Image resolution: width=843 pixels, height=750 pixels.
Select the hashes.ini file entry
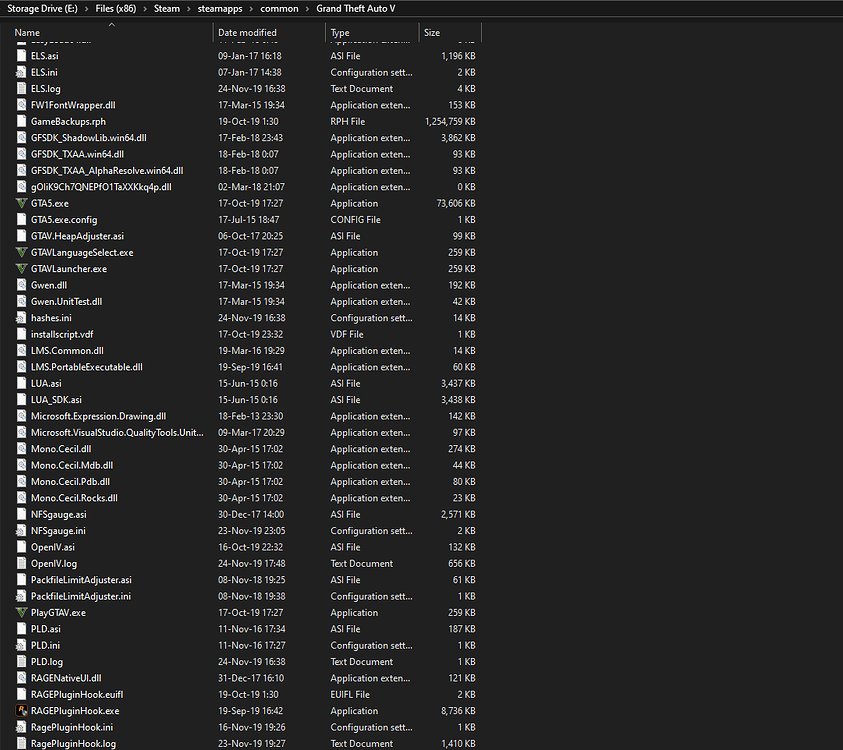[x=50, y=318]
